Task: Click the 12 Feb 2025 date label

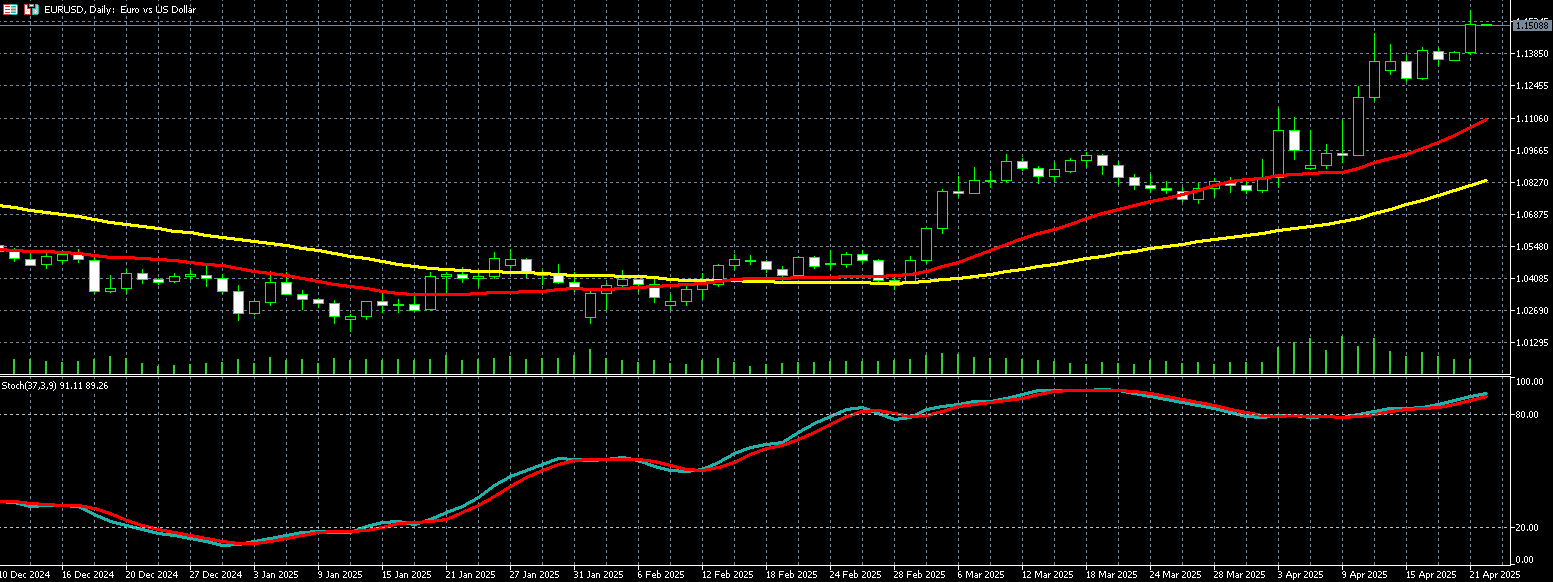Action: pos(727,575)
